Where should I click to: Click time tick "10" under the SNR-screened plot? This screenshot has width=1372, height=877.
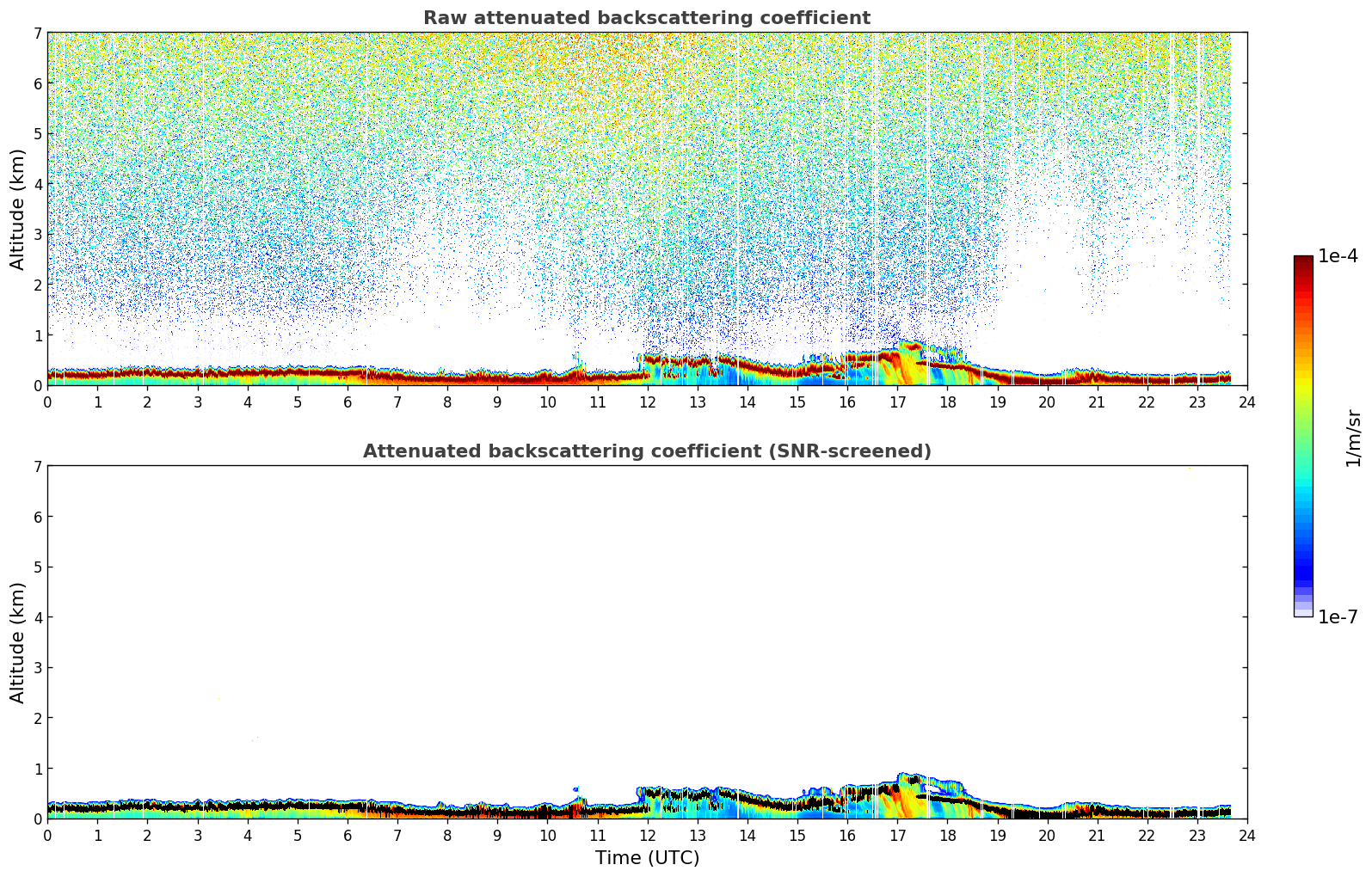click(x=547, y=835)
